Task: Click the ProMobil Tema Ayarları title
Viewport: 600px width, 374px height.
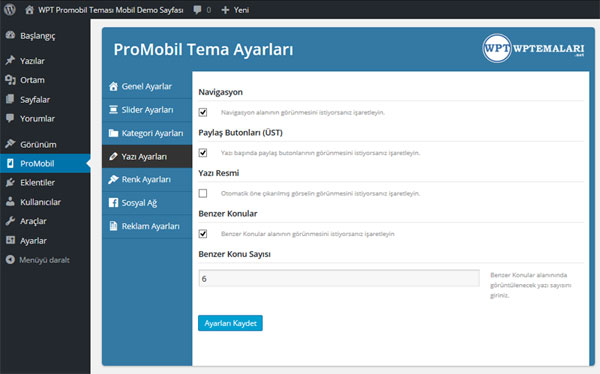Action: [x=204, y=49]
